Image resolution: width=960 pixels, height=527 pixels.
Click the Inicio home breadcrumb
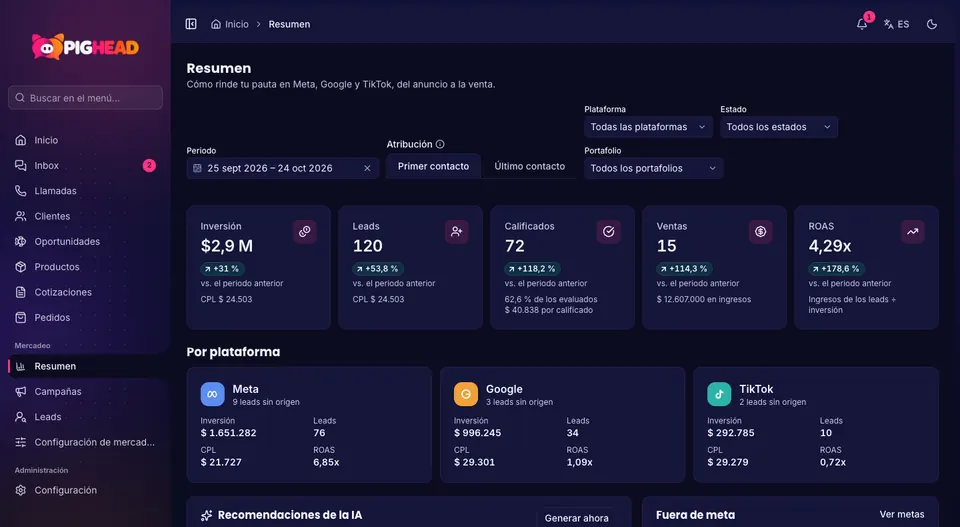(x=230, y=24)
